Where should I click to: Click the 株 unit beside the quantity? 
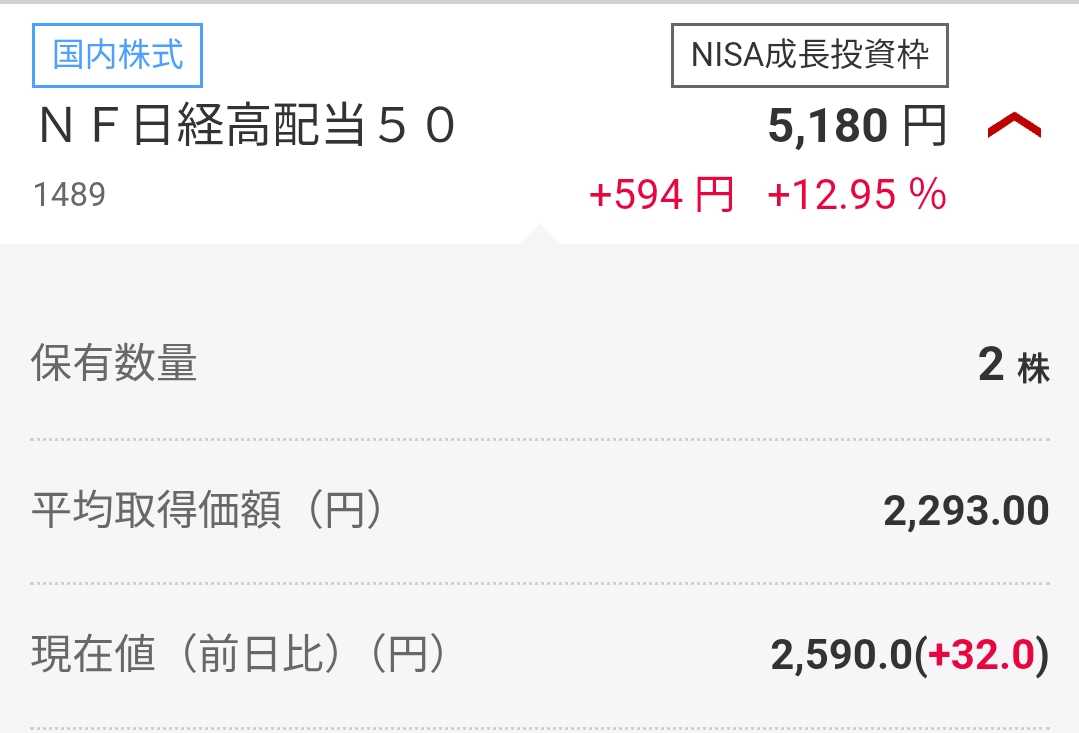pos(1033,369)
